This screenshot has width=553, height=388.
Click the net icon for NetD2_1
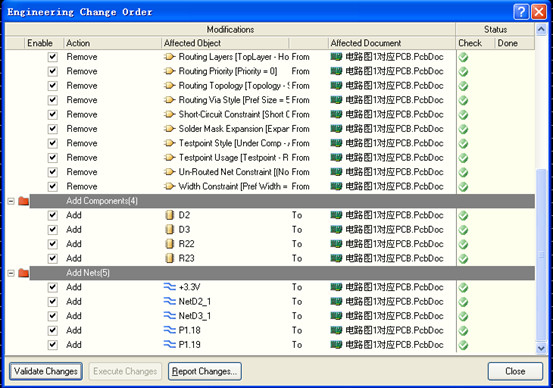pos(170,302)
